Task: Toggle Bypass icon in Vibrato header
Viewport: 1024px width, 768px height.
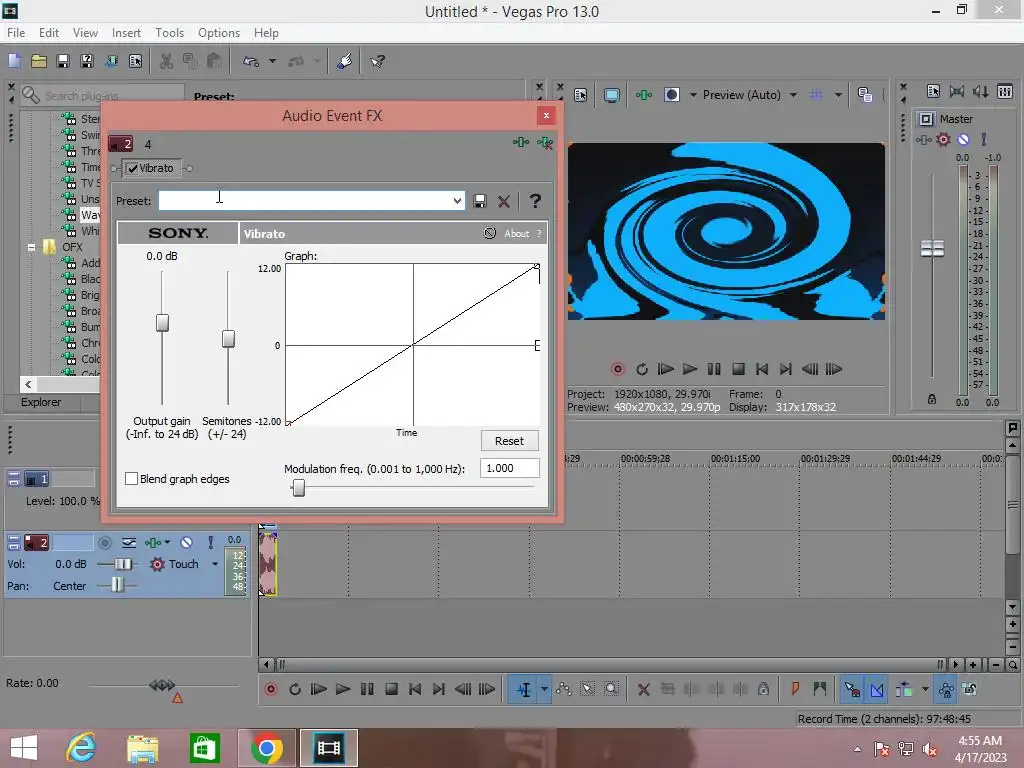Action: coord(490,233)
